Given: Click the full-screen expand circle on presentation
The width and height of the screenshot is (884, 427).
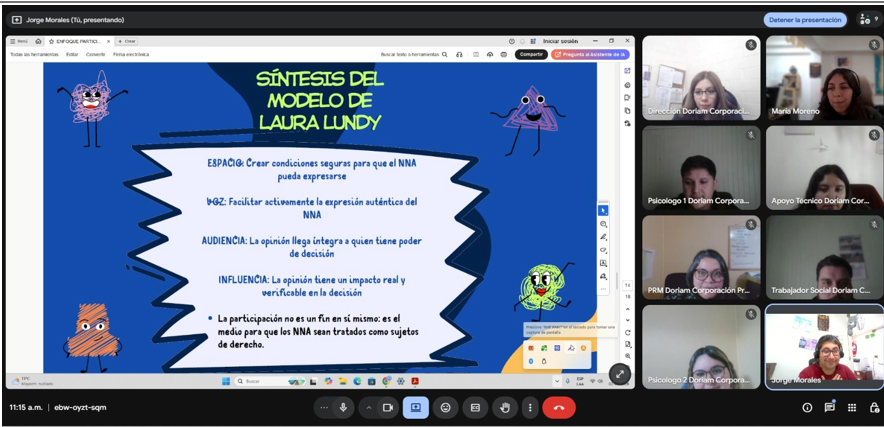Looking at the screenshot, I should click(620, 373).
